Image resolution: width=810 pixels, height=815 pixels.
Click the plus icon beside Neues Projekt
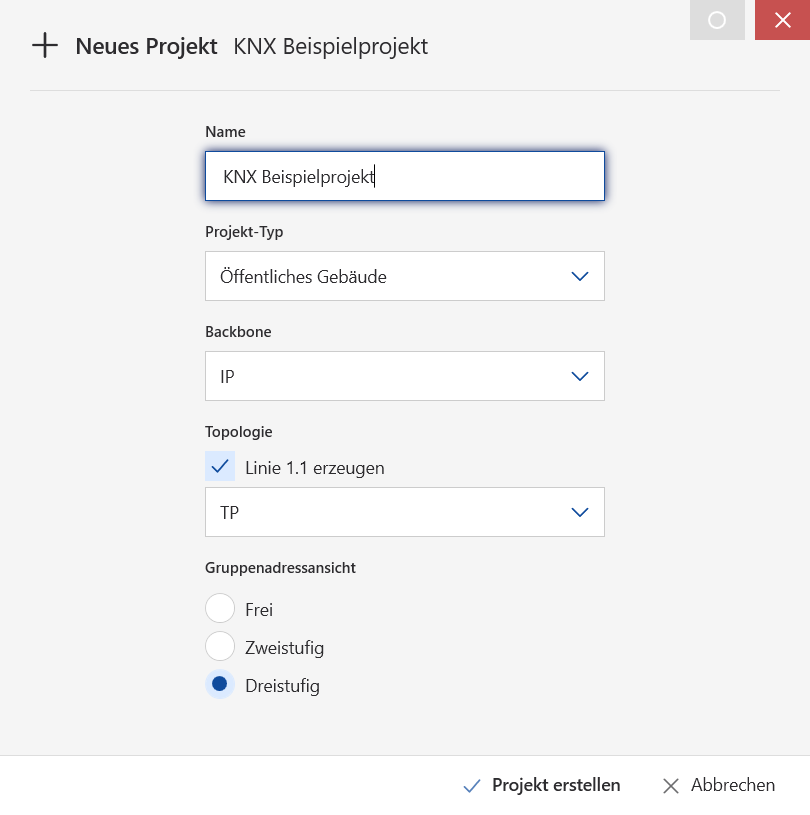45,46
